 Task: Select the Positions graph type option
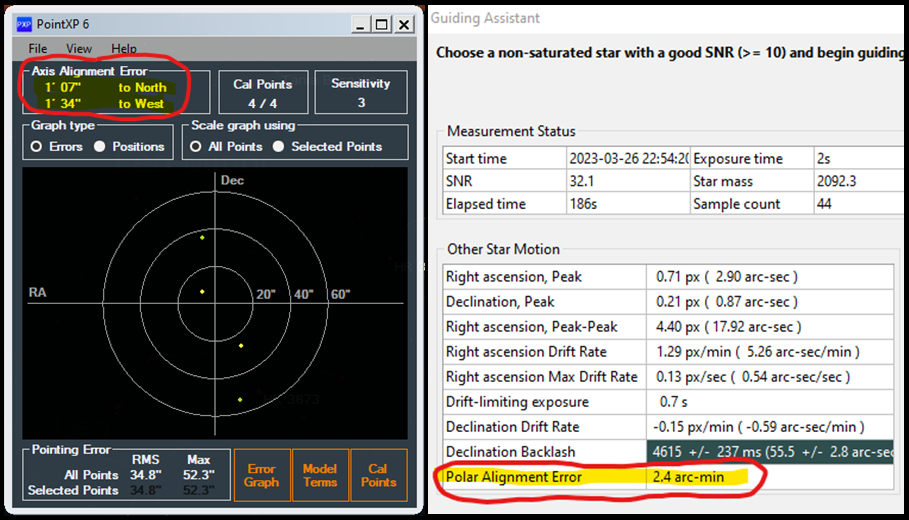100,147
